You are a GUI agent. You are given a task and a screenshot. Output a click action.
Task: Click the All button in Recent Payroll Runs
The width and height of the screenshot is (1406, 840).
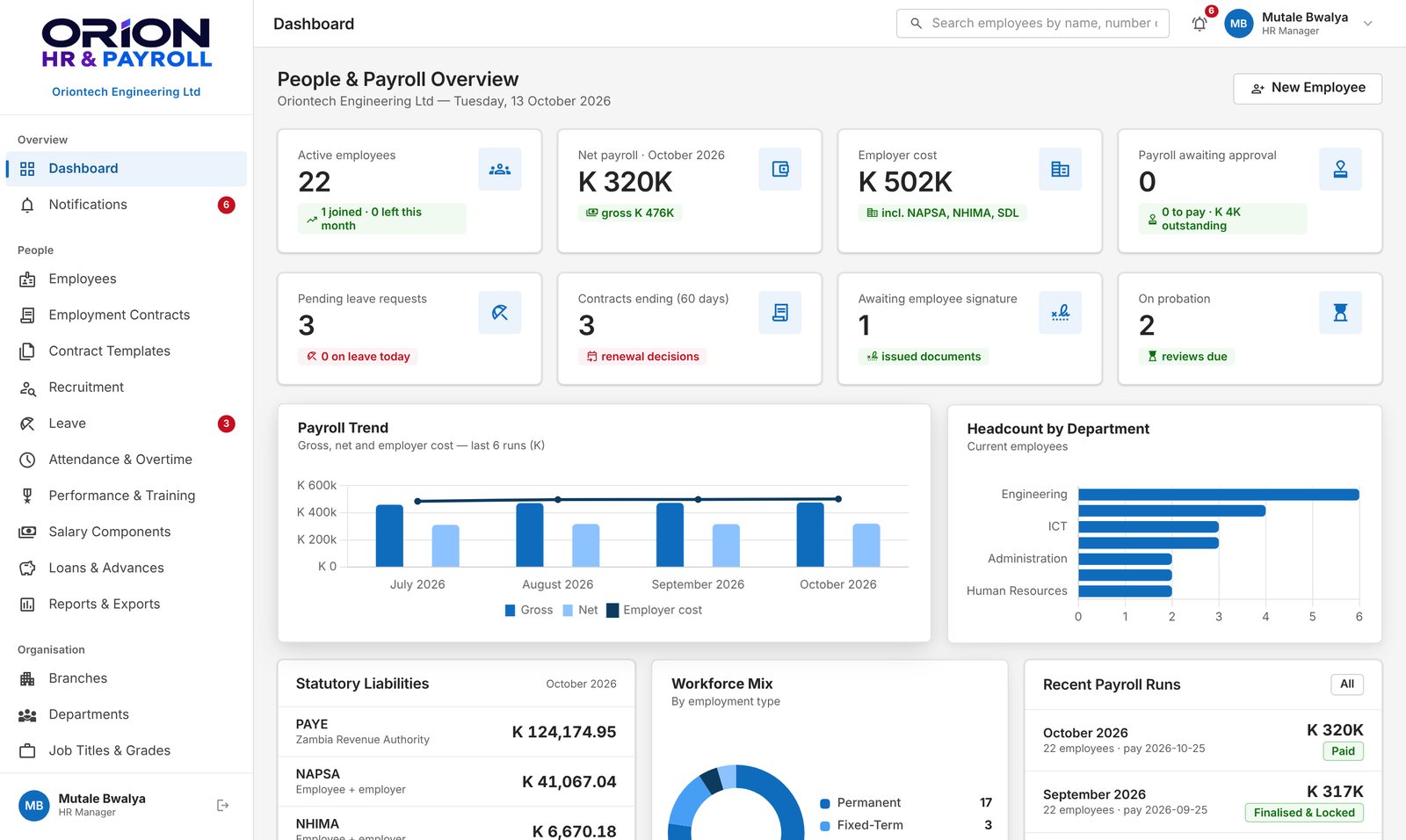tap(1347, 684)
